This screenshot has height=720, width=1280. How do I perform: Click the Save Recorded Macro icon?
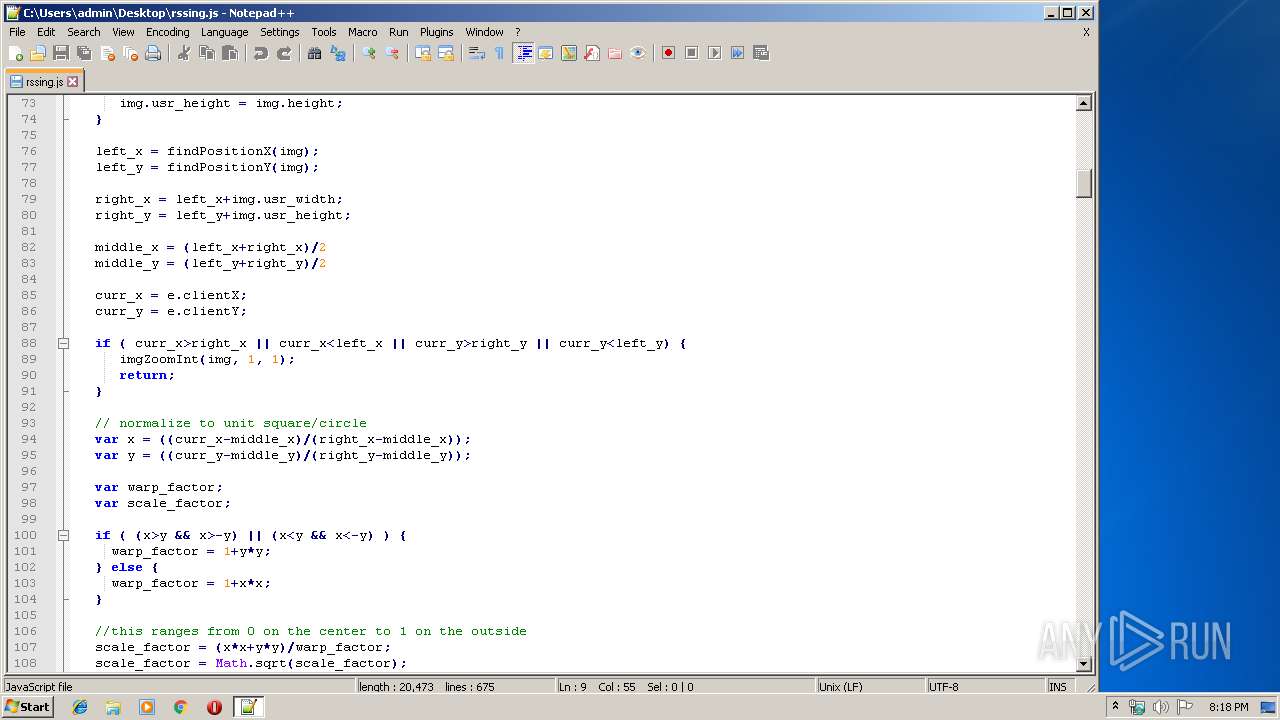pos(760,53)
